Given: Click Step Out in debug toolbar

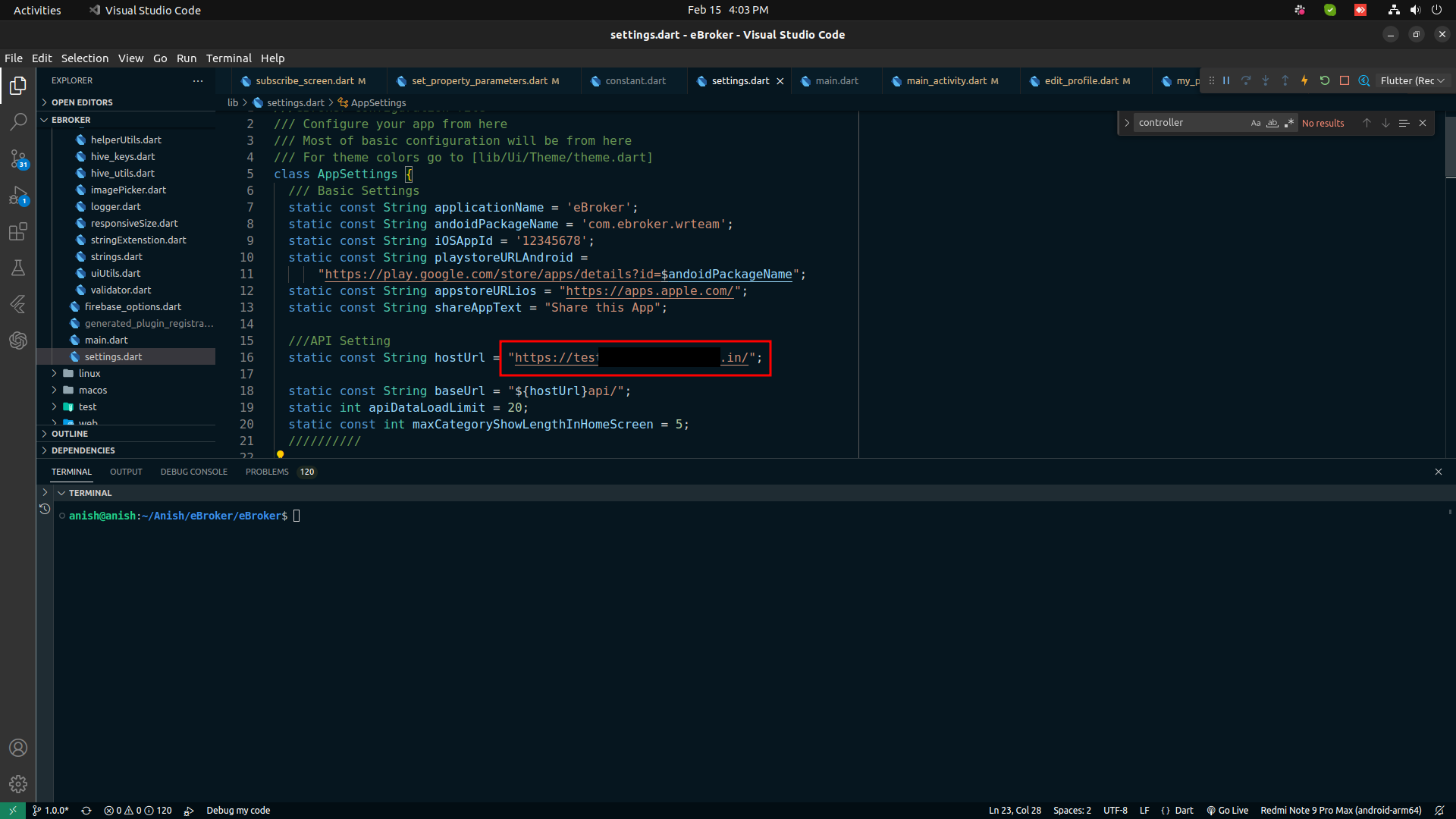Looking at the screenshot, I should click(1285, 80).
